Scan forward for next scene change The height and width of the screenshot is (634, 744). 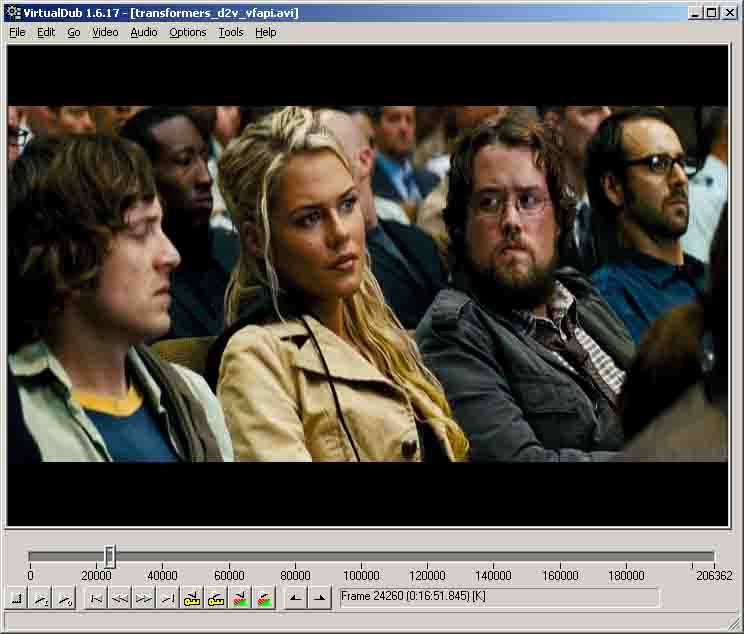click(x=264, y=598)
